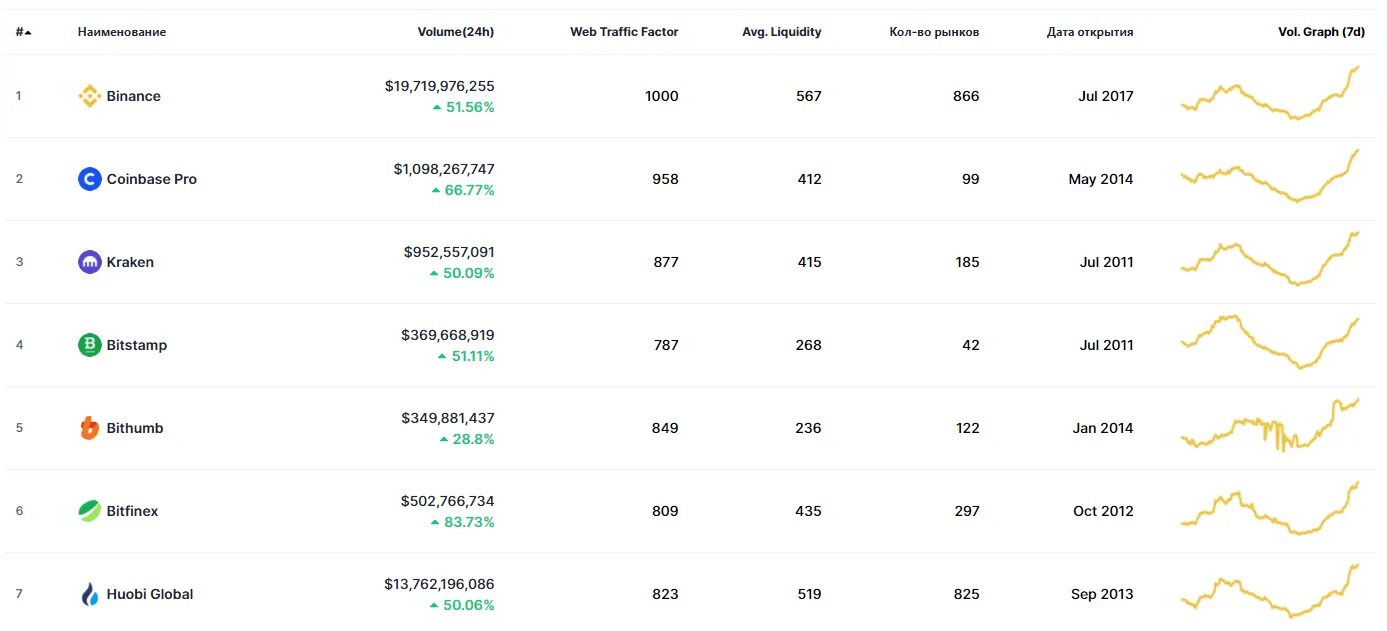Sort by rank number column arrow
This screenshot has width=1387, height=631.
click(27, 32)
